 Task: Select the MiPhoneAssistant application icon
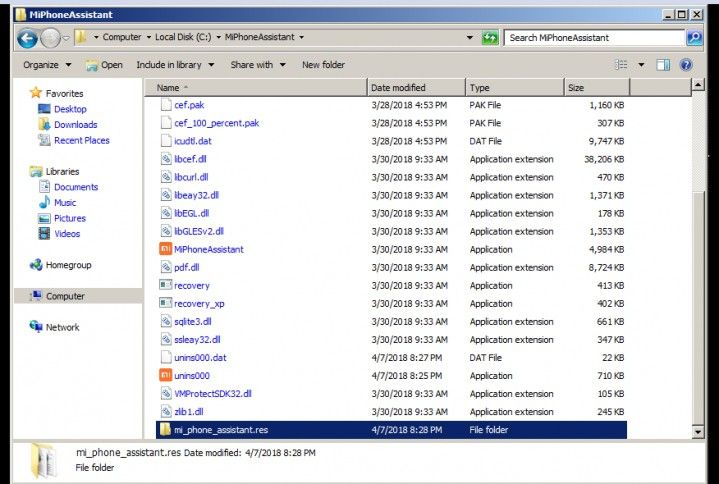(165, 249)
